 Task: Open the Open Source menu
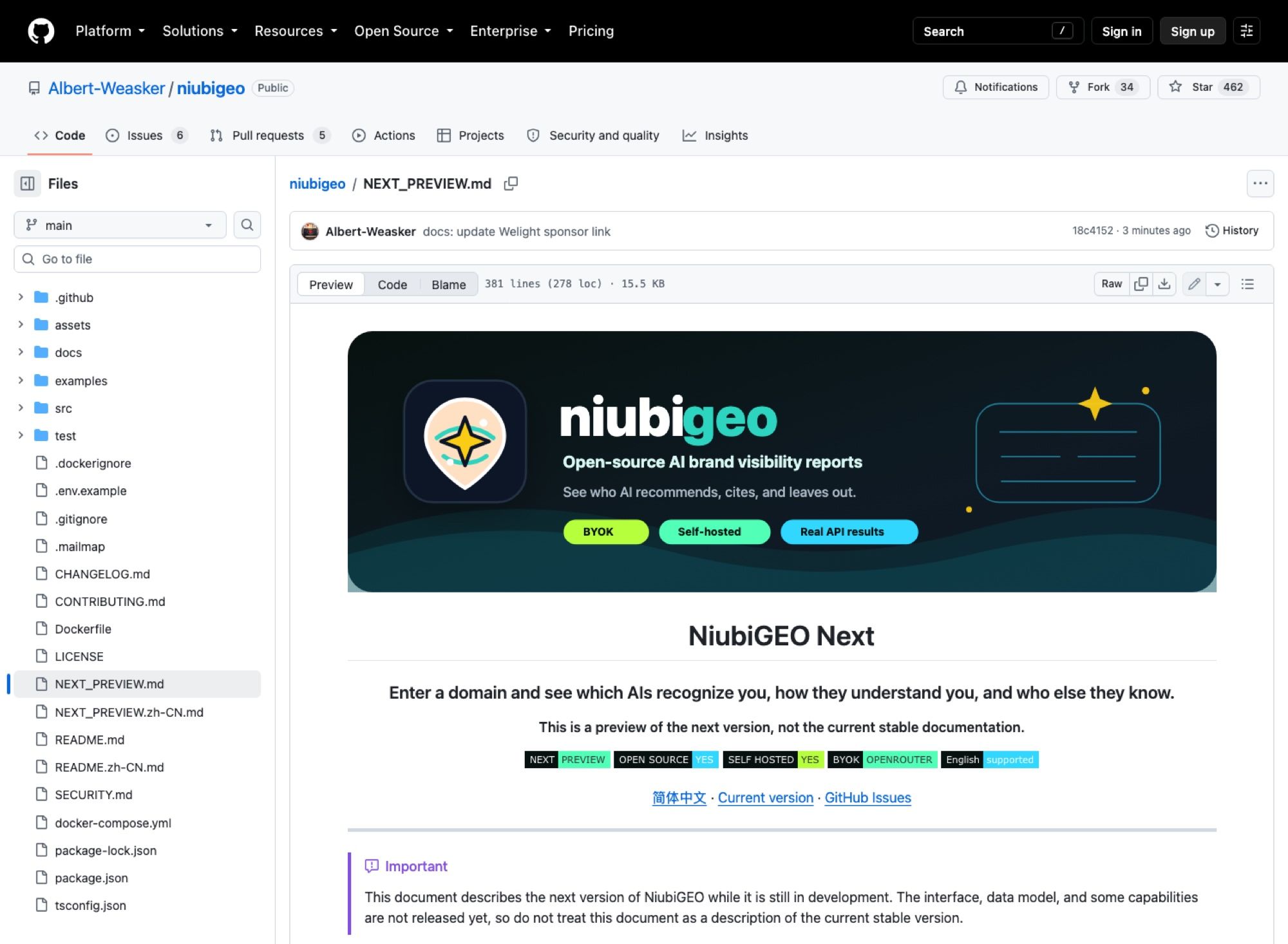pyautogui.click(x=404, y=31)
